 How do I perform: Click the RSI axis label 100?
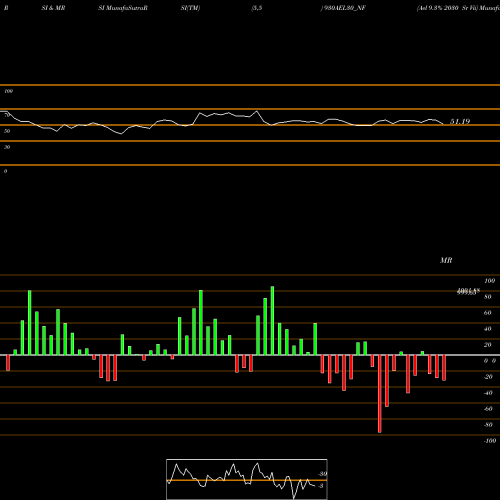[9, 91]
